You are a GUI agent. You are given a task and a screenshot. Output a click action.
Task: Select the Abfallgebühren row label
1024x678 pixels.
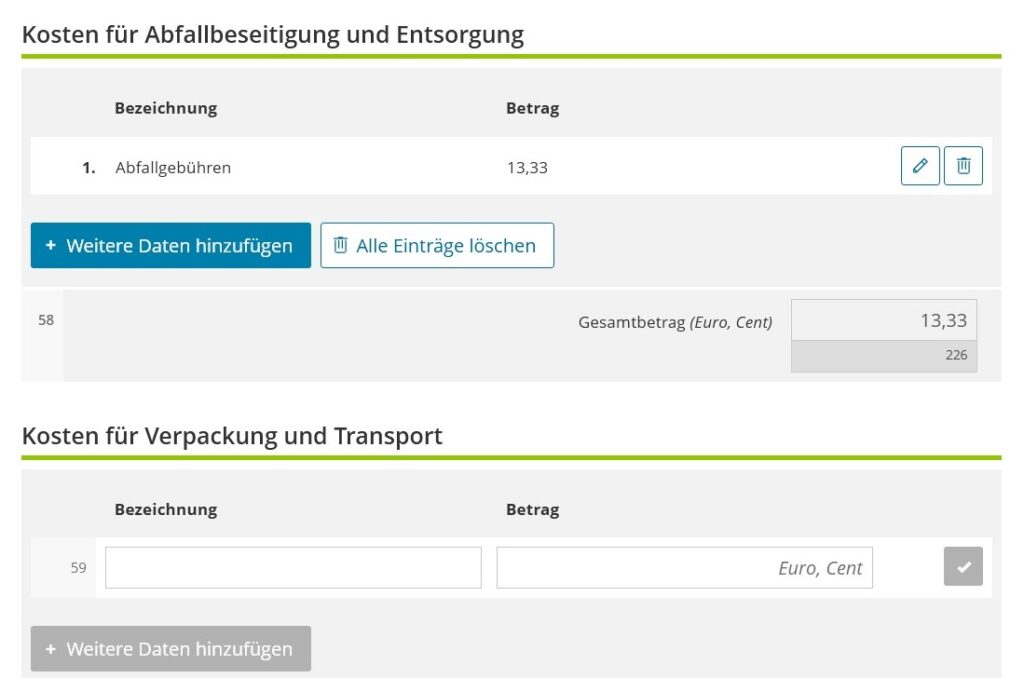click(173, 167)
